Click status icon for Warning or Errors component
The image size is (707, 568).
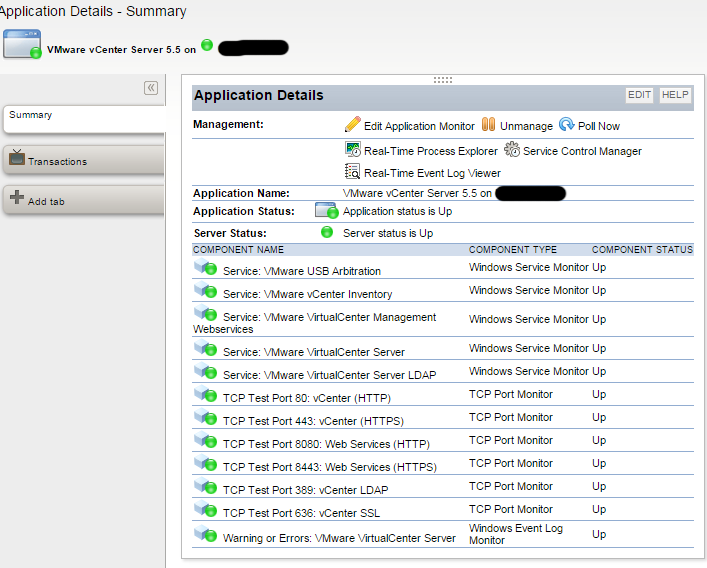click(205, 534)
